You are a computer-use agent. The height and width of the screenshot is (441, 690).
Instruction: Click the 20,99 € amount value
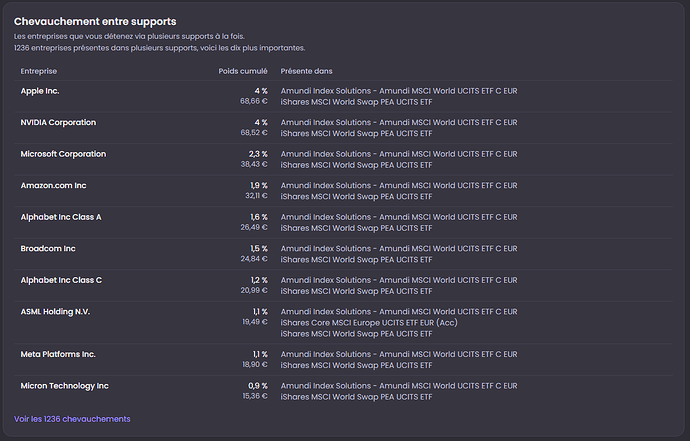(x=254, y=290)
